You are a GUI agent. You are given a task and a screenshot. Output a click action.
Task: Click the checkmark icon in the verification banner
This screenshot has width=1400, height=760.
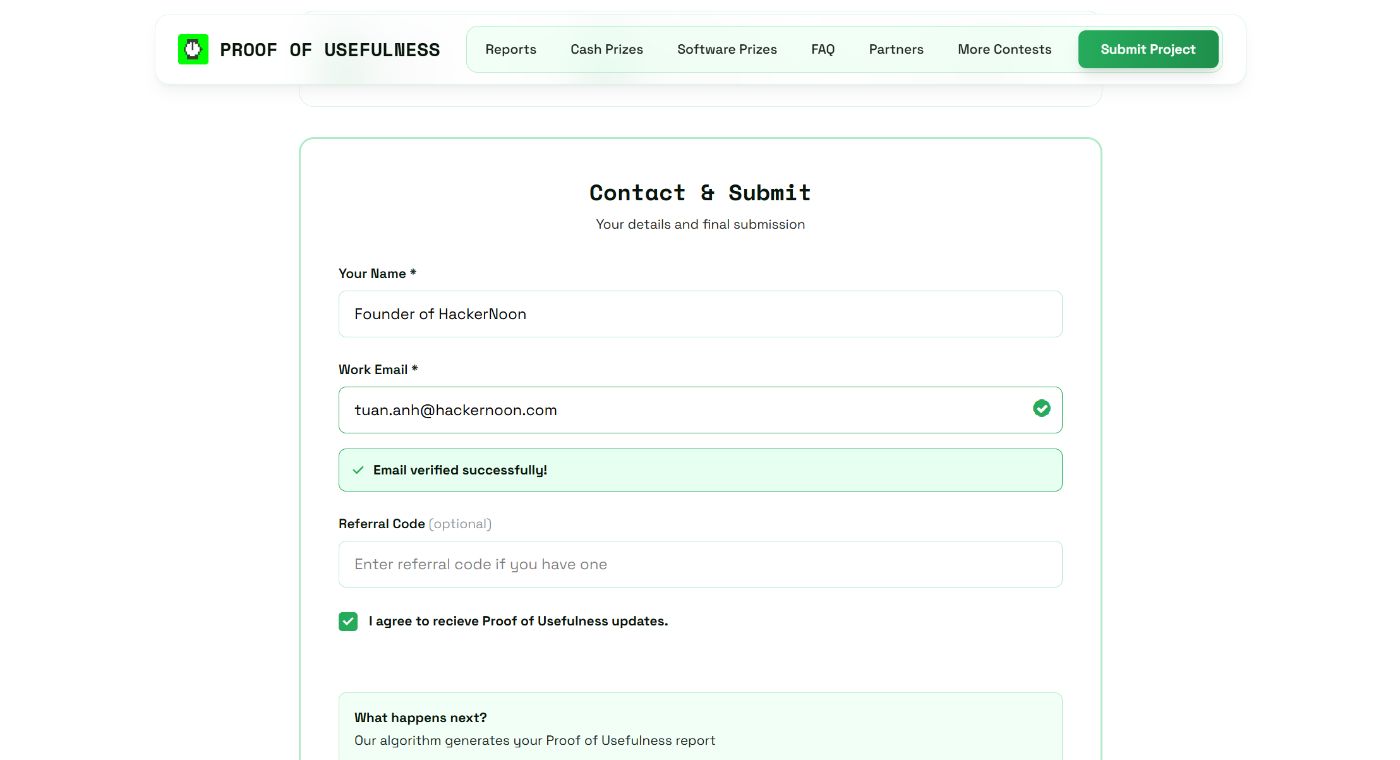click(358, 470)
